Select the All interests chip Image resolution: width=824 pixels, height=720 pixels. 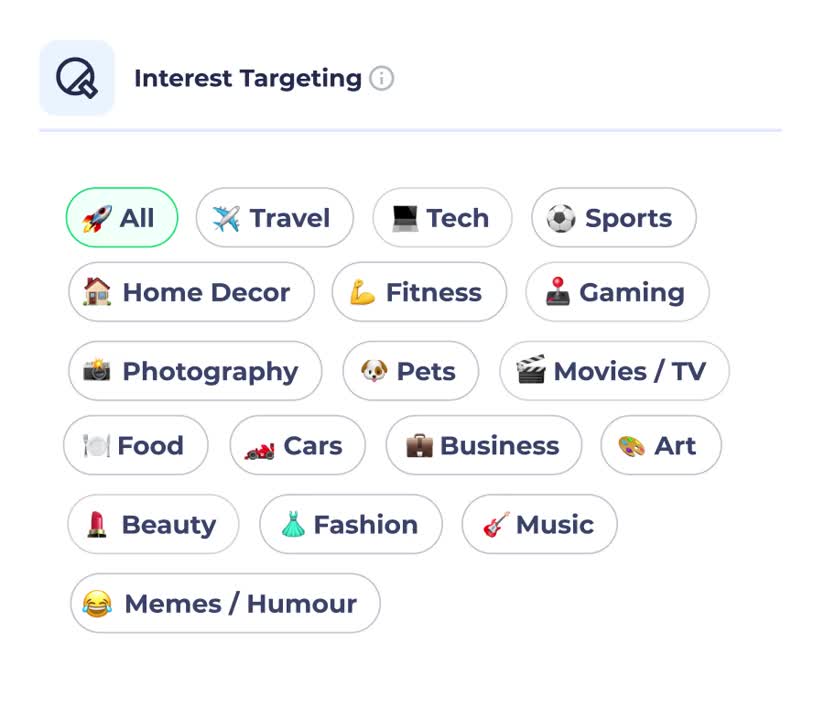pyautogui.click(x=121, y=218)
